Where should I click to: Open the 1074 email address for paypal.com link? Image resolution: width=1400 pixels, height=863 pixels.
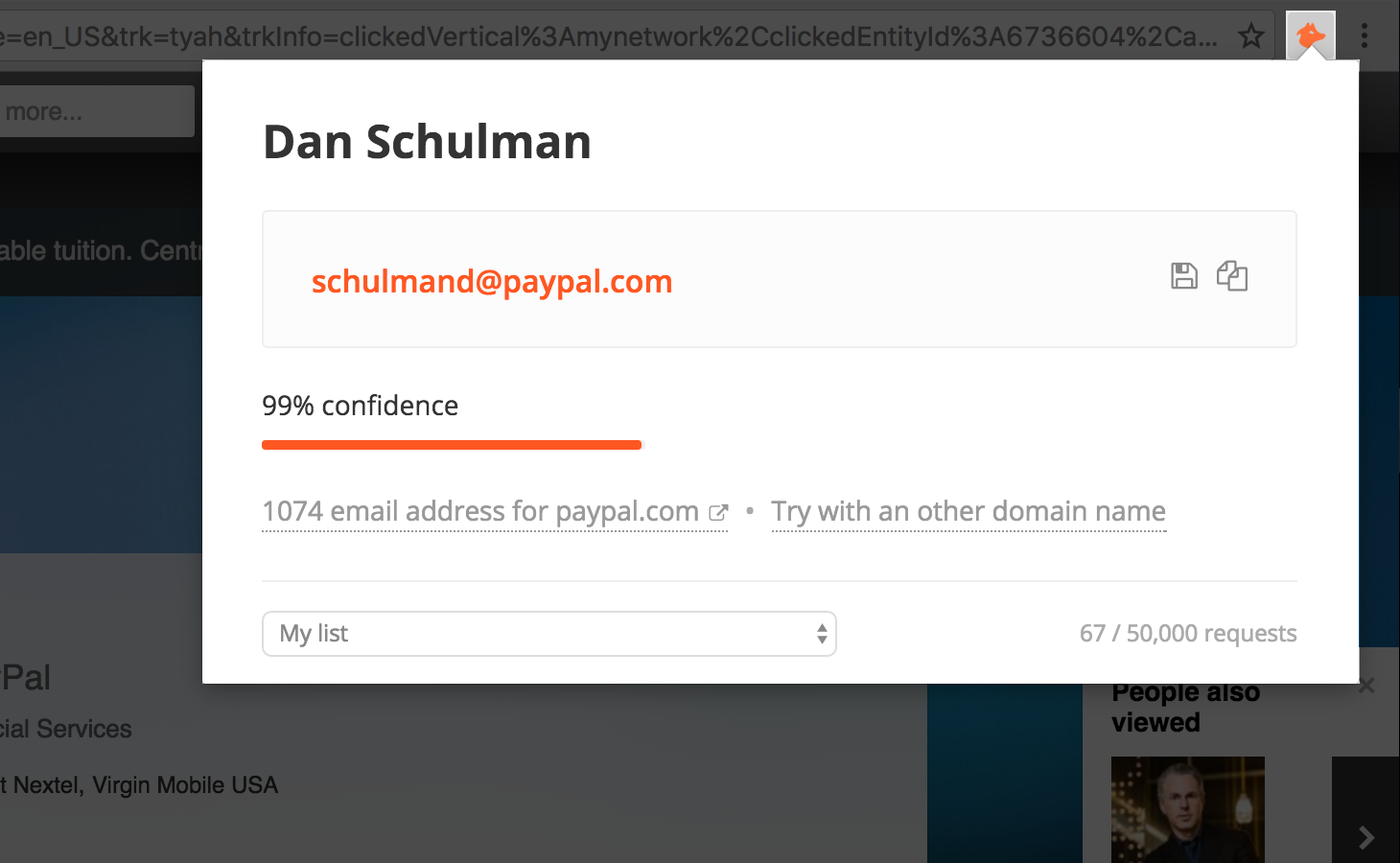(x=479, y=511)
